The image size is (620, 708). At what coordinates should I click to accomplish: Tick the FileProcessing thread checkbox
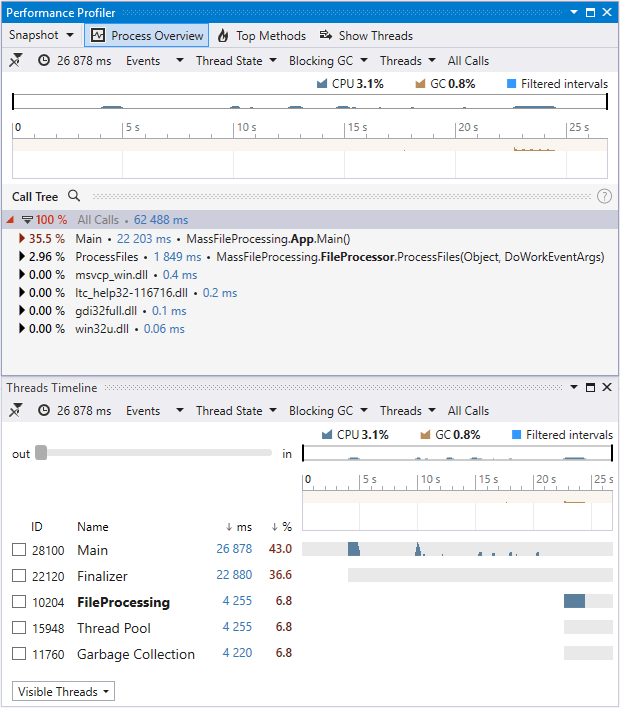click(19, 602)
